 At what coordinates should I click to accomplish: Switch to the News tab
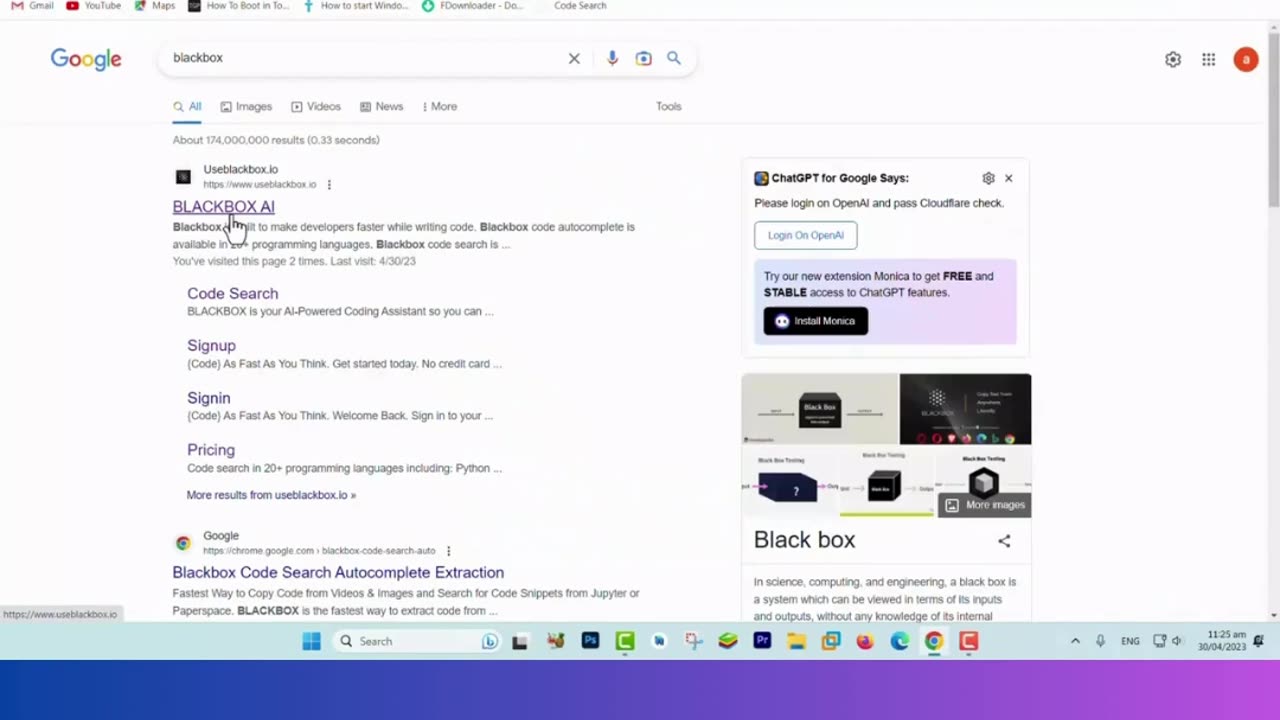coord(382,106)
